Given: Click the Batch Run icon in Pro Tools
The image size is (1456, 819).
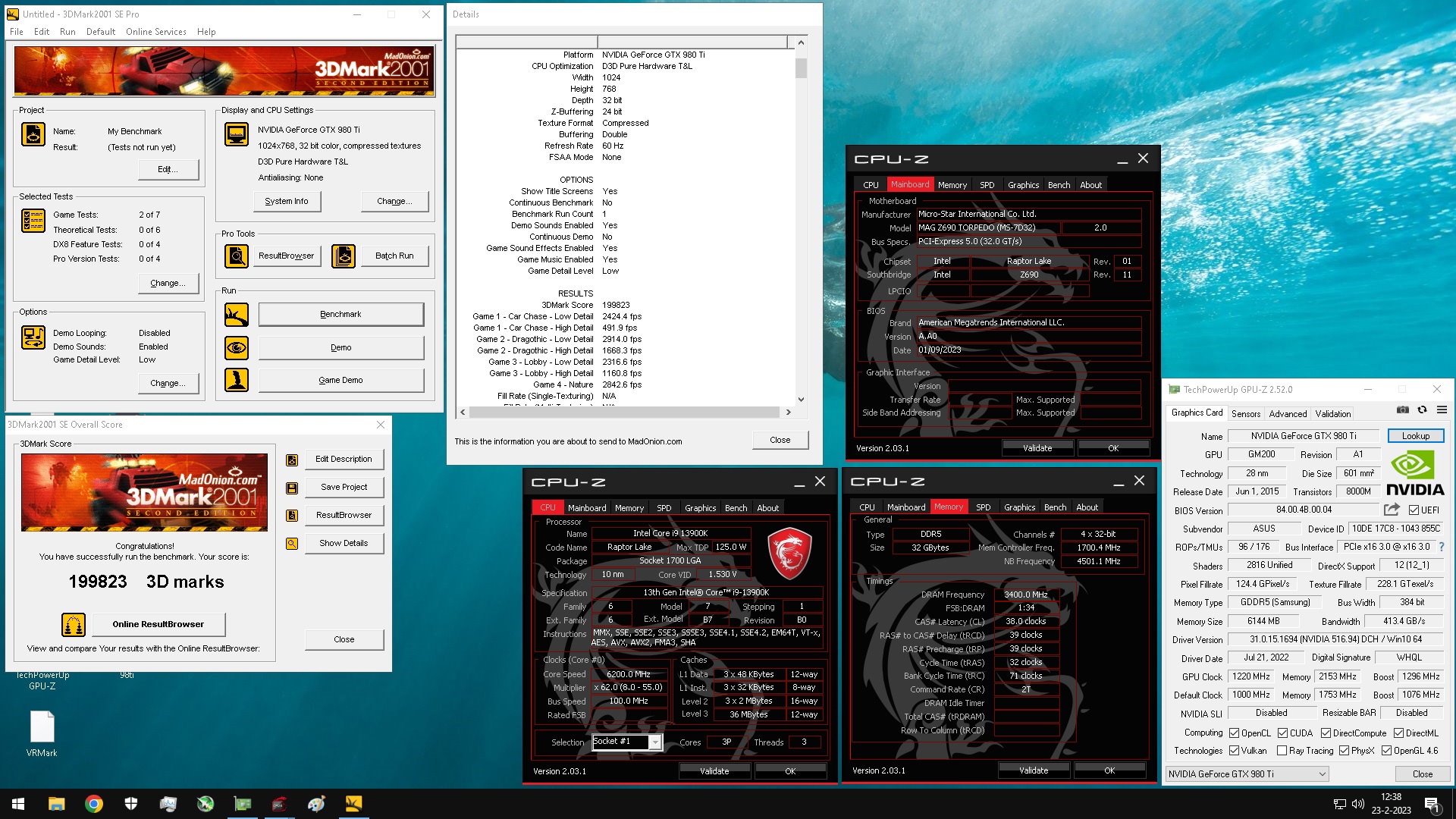Looking at the screenshot, I should point(344,256).
